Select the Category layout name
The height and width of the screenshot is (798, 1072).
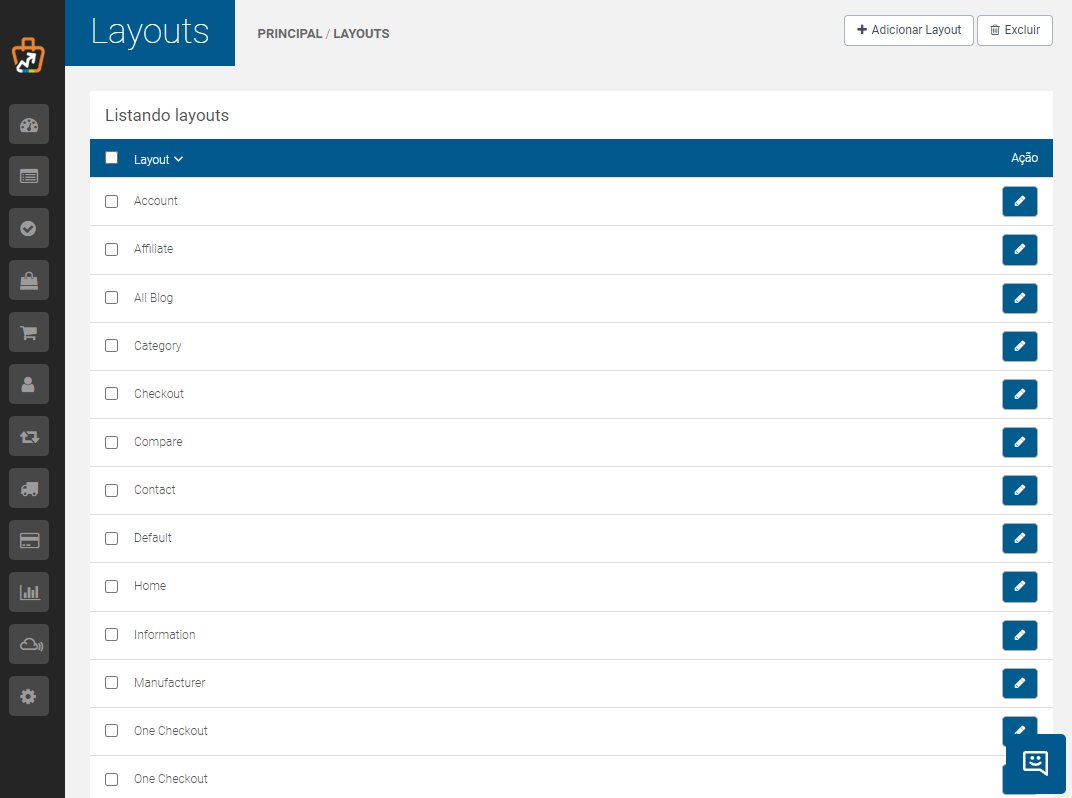click(157, 346)
